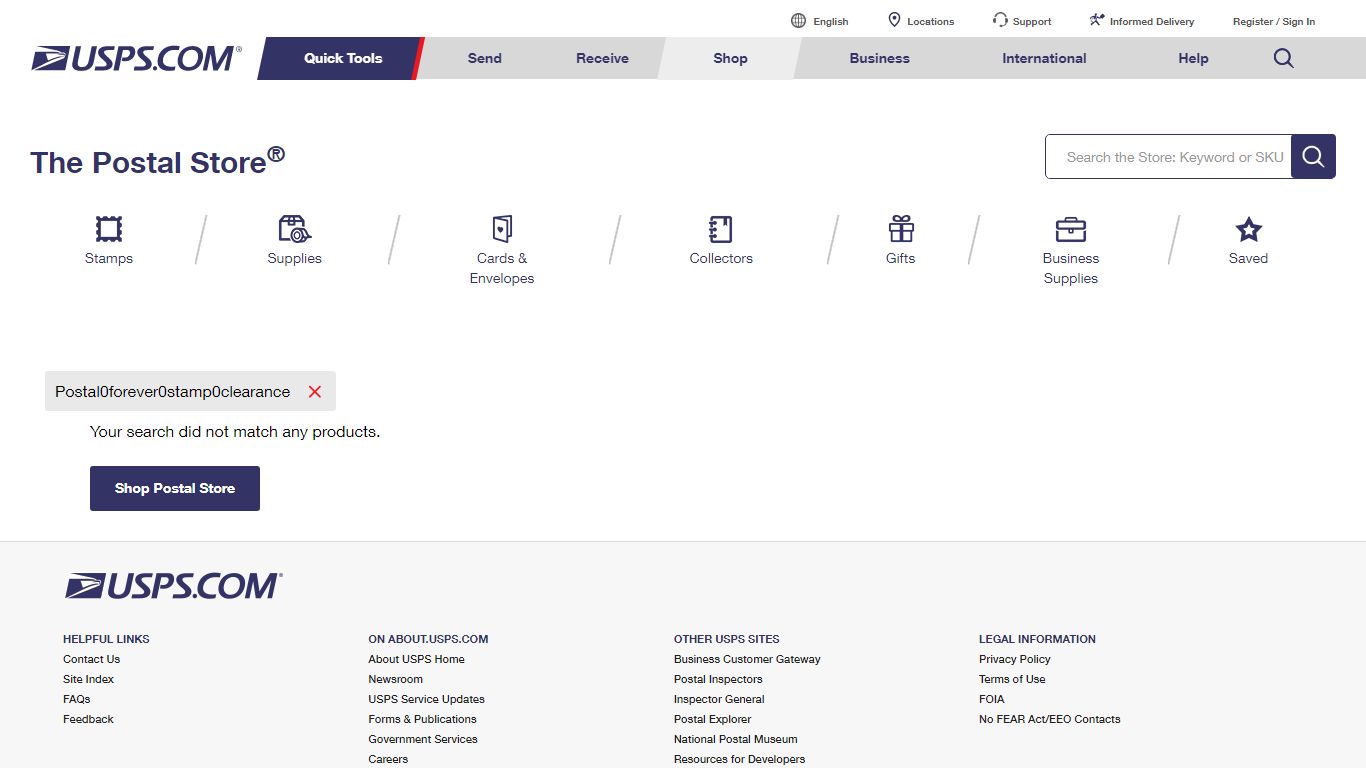Image resolution: width=1366 pixels, height=768 pixels.
Task: Open the Send menu
Action: coord(485,58)
